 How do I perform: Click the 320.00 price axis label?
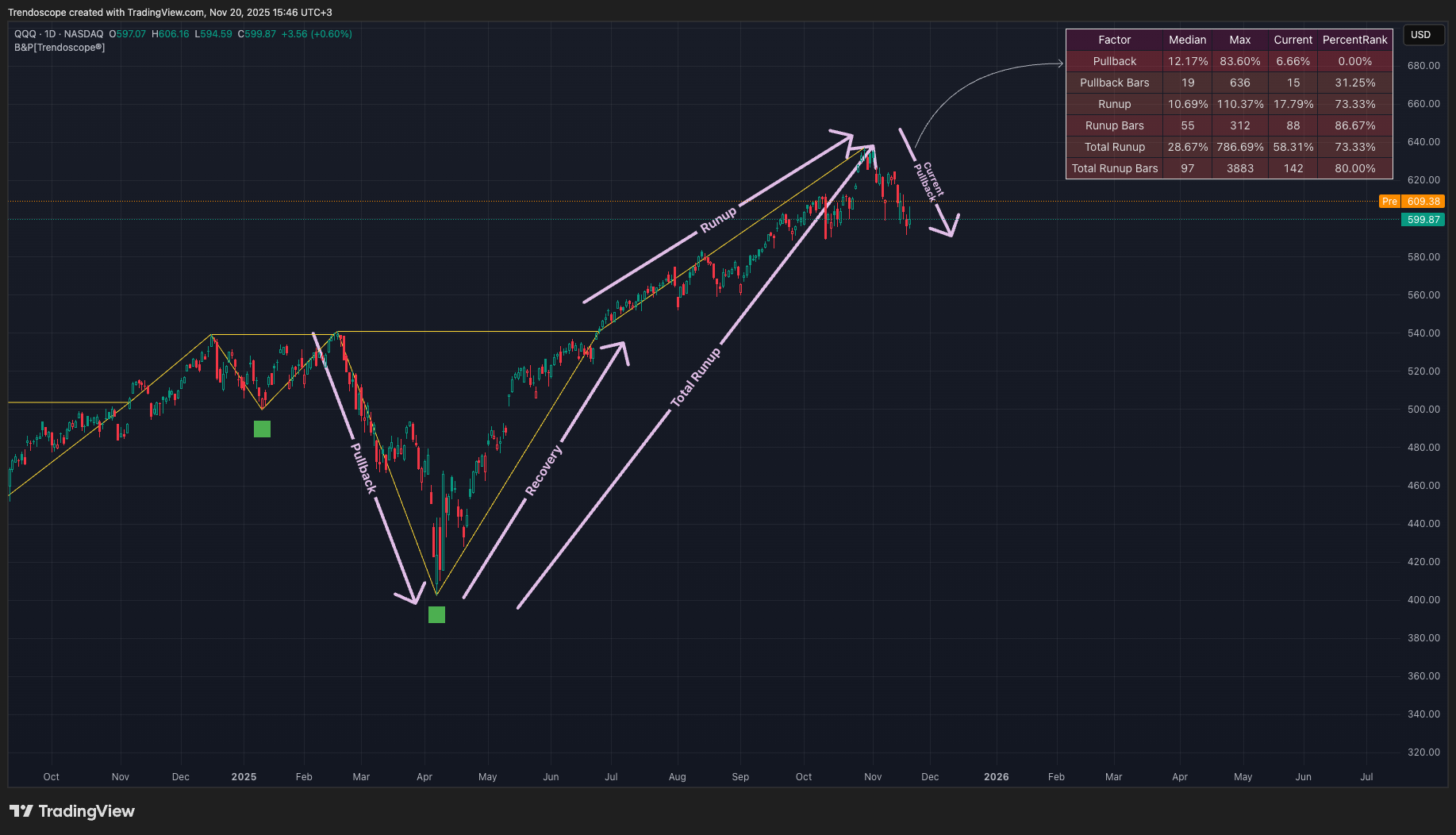1423,752
